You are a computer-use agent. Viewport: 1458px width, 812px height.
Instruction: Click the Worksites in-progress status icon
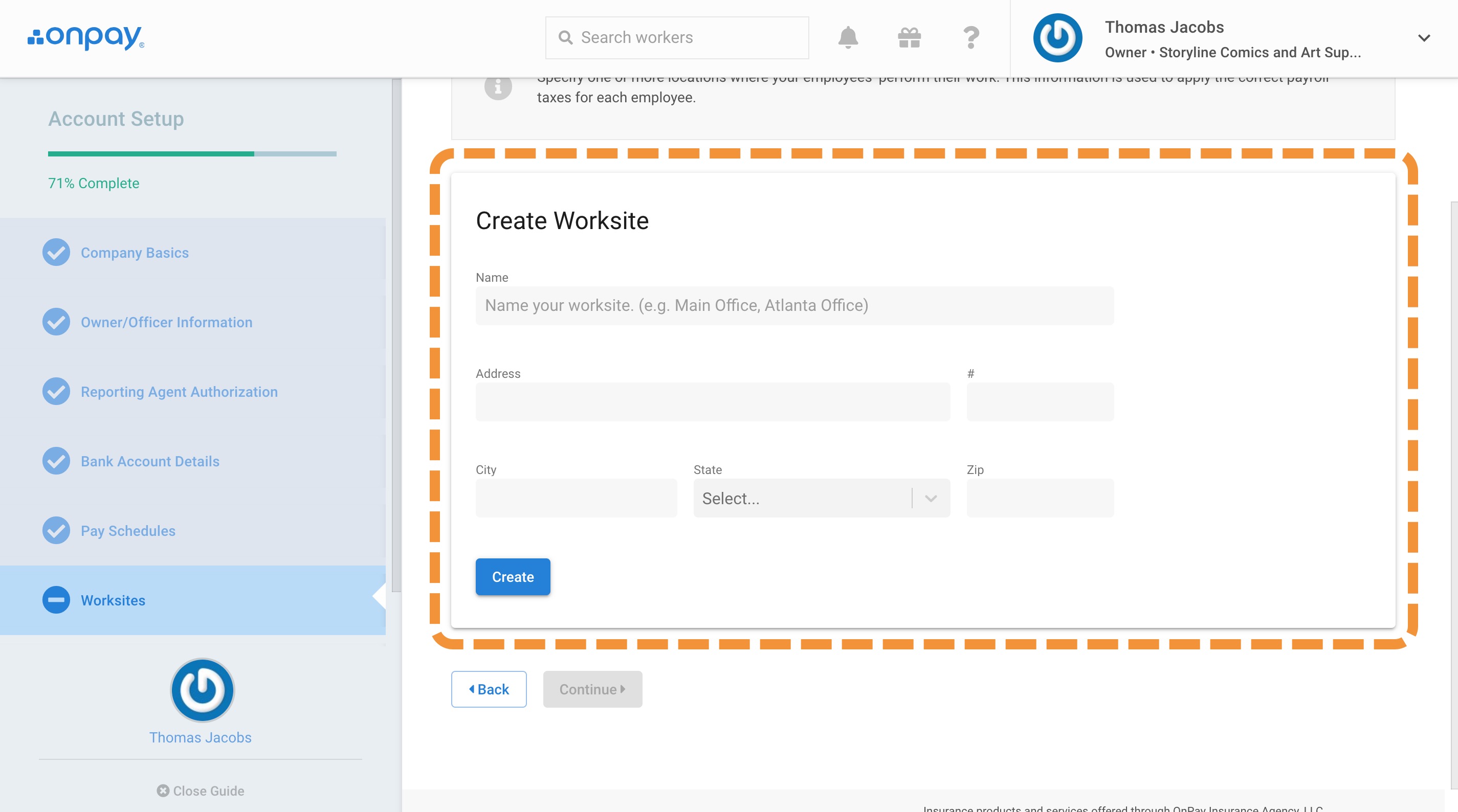[x=56, y=600]
